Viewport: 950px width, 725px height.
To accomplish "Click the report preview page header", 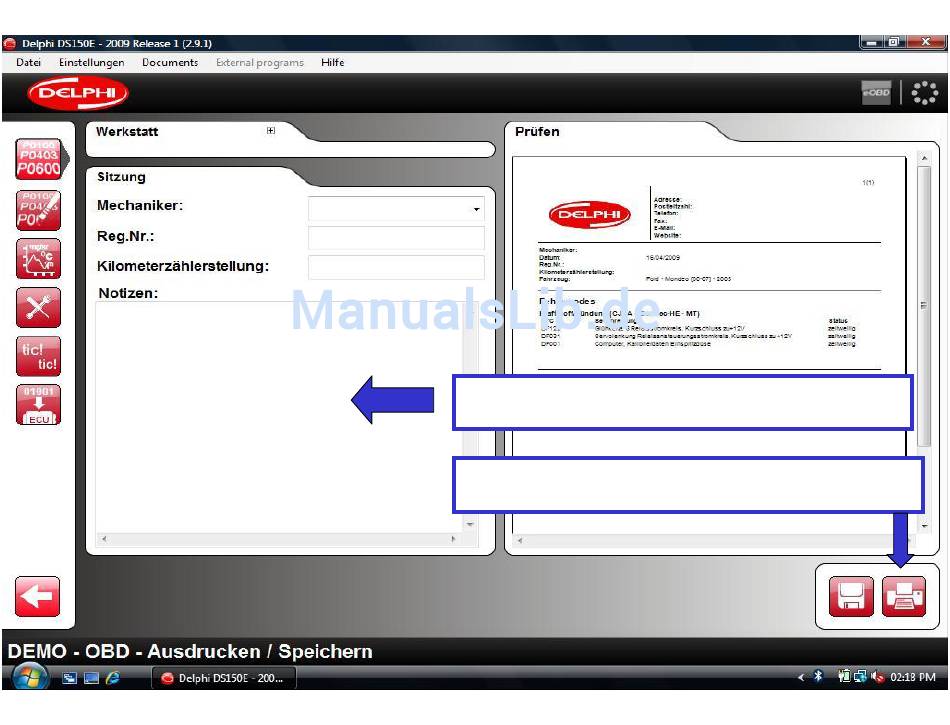I will coord(709,213).
